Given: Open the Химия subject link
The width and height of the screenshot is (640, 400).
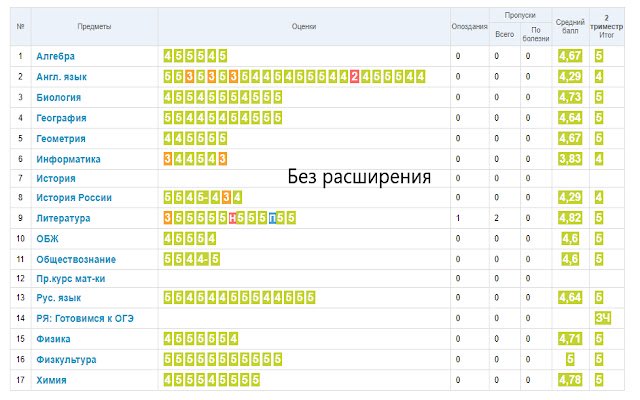Looking at the screenshot, I should pyautogui.click(x=51, y=380).
